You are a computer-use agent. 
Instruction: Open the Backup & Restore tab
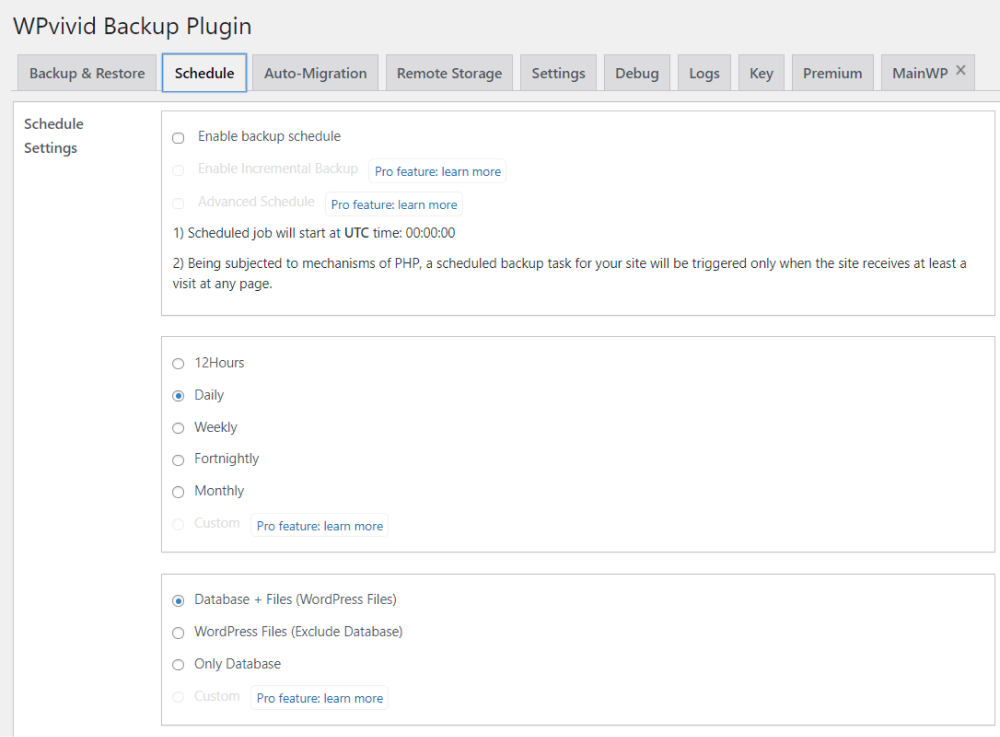87,73
